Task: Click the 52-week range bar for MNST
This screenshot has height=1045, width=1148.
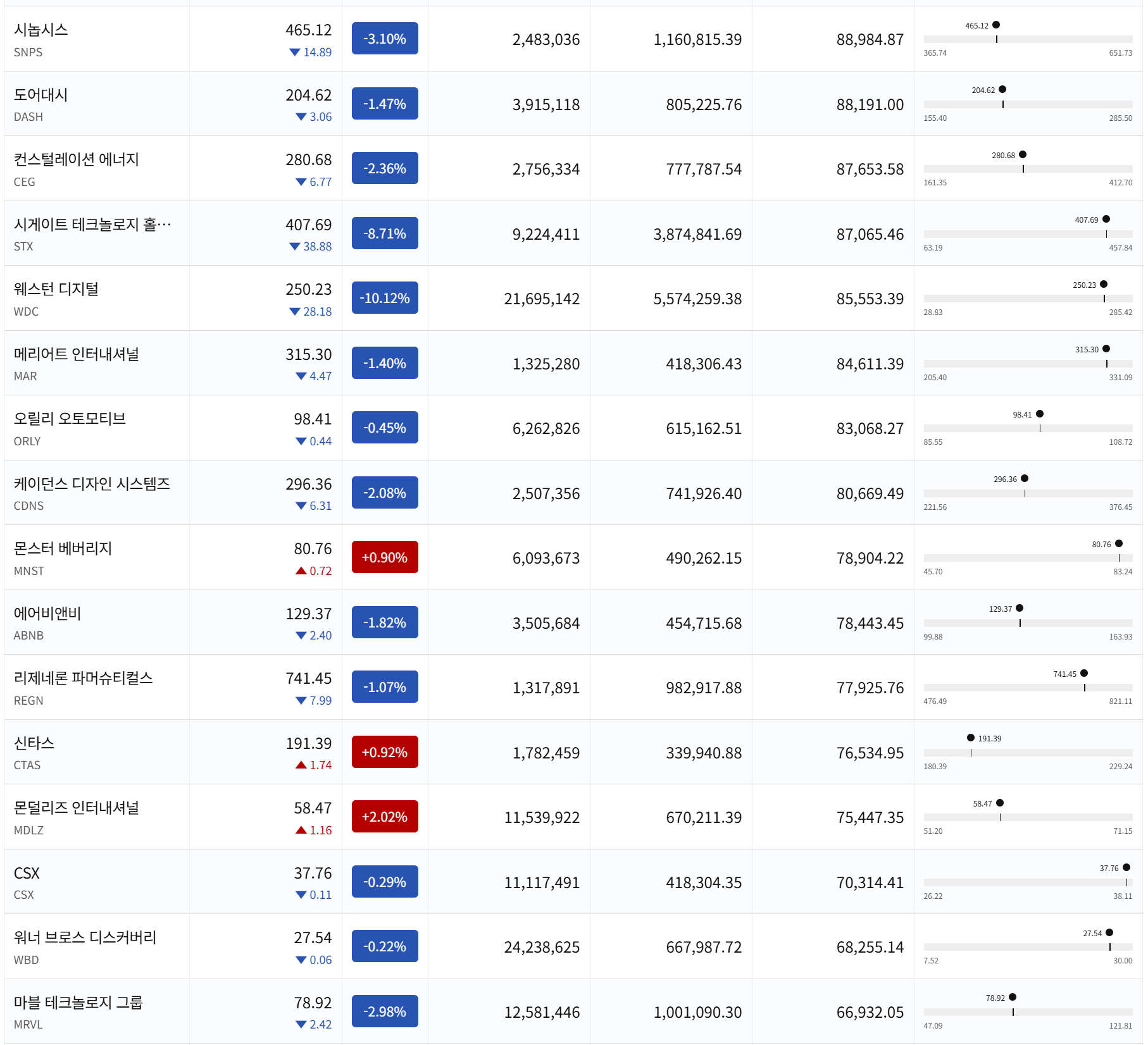Action: (x=1028, y=558)
